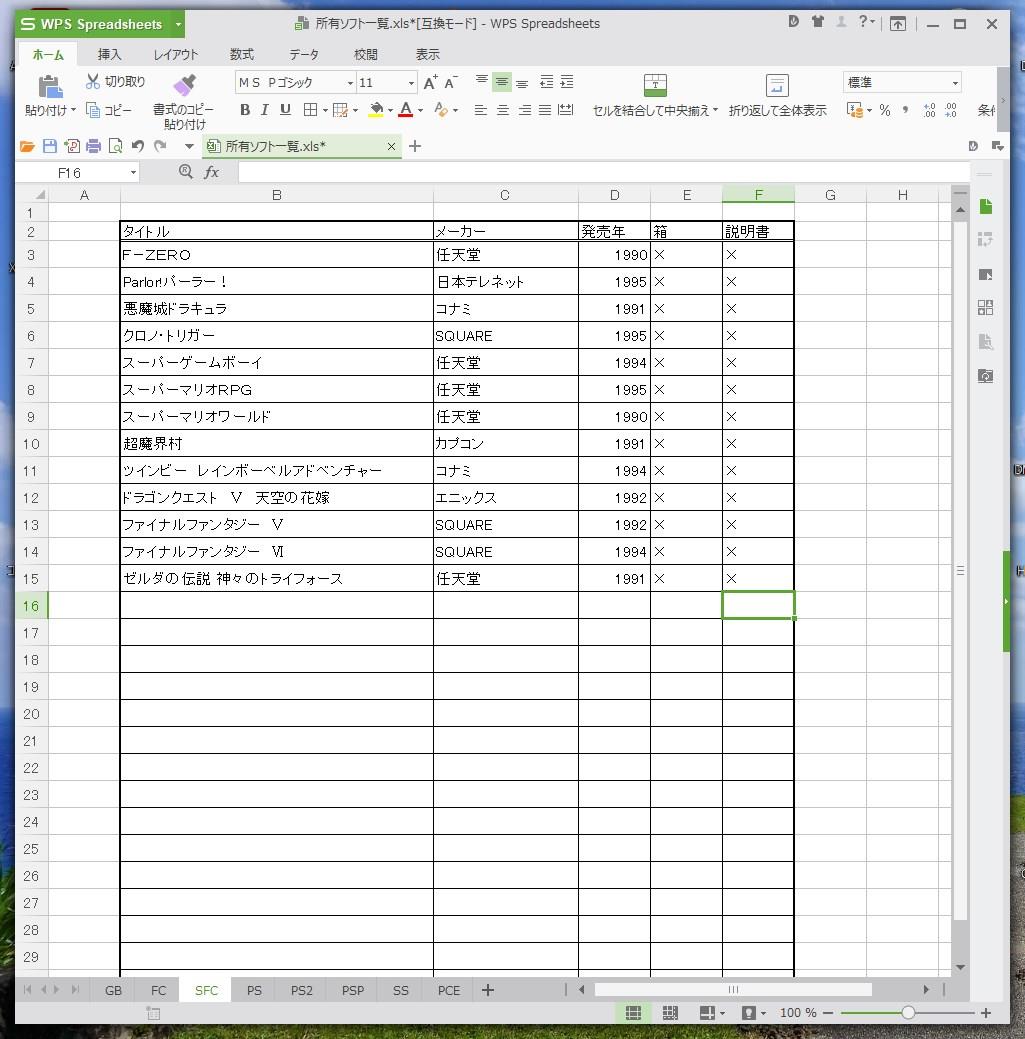
Task: Select the PCE sheet tab
Action: [449, 991]
